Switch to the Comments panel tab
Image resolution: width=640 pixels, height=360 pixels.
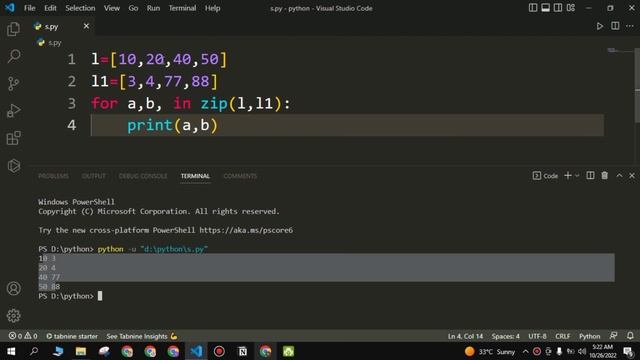[240, 176]
